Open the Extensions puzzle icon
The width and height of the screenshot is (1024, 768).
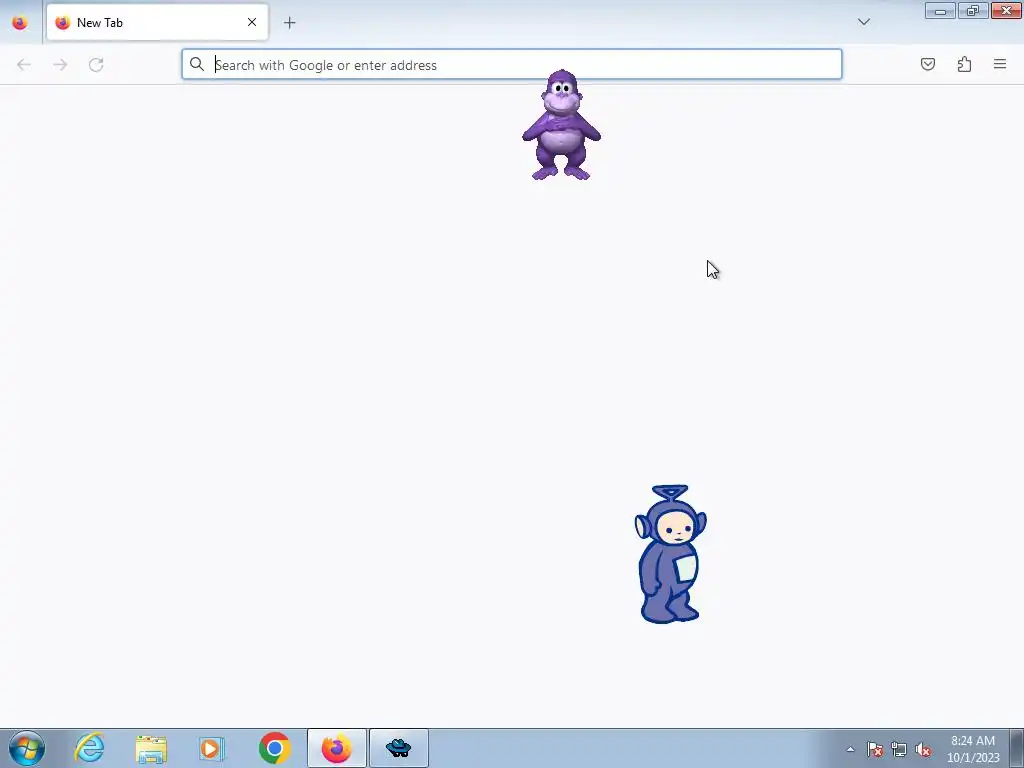964,64
